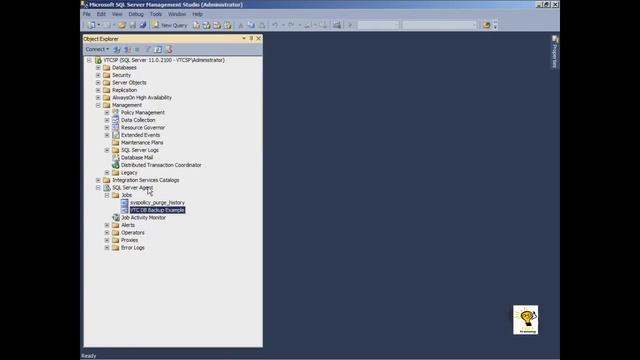Click the New Project toolbar icon

pos(91,25)
